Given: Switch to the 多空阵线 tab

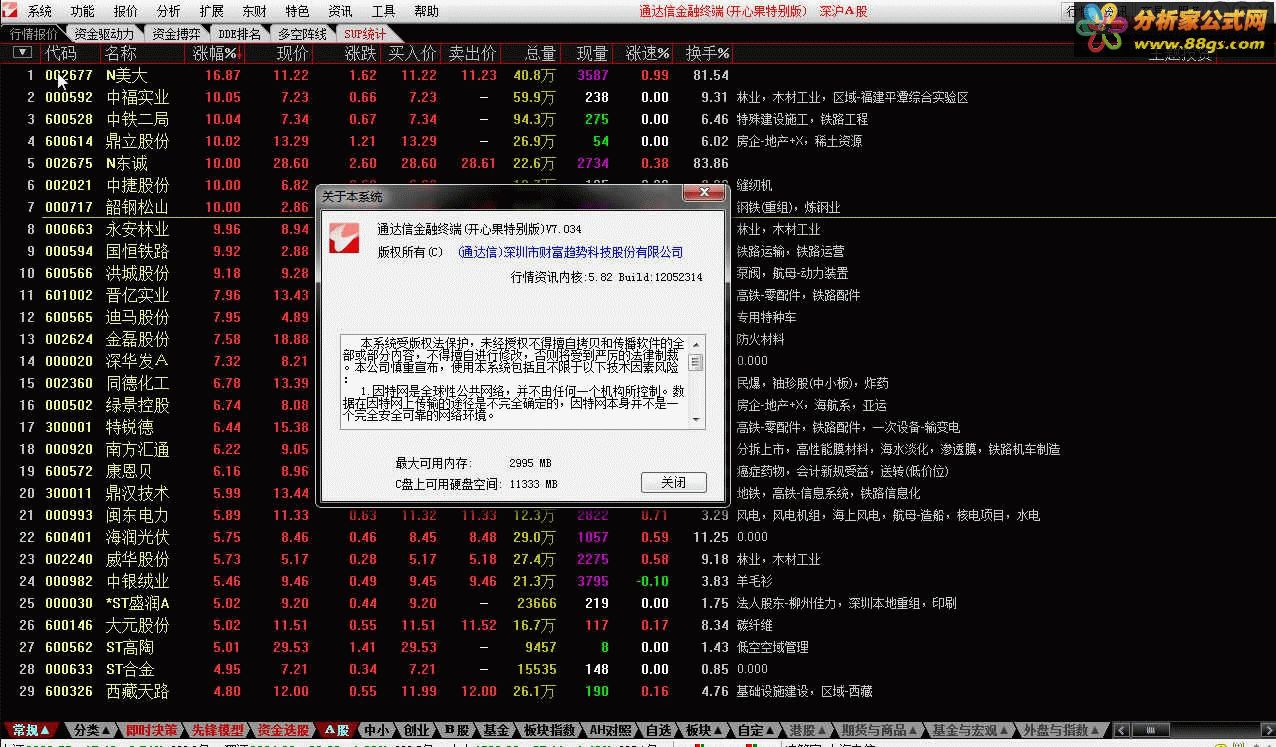Looking at the screenshot, I should 302,33.
